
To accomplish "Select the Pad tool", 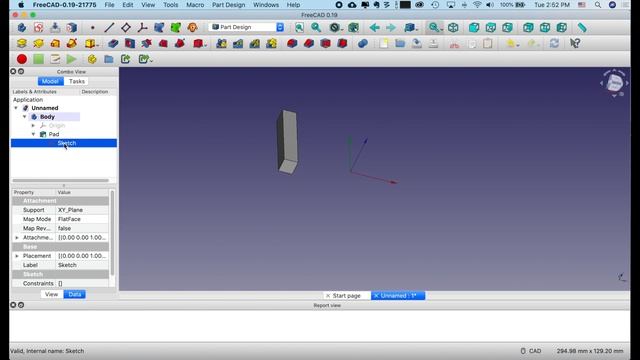I will (22, 43).
